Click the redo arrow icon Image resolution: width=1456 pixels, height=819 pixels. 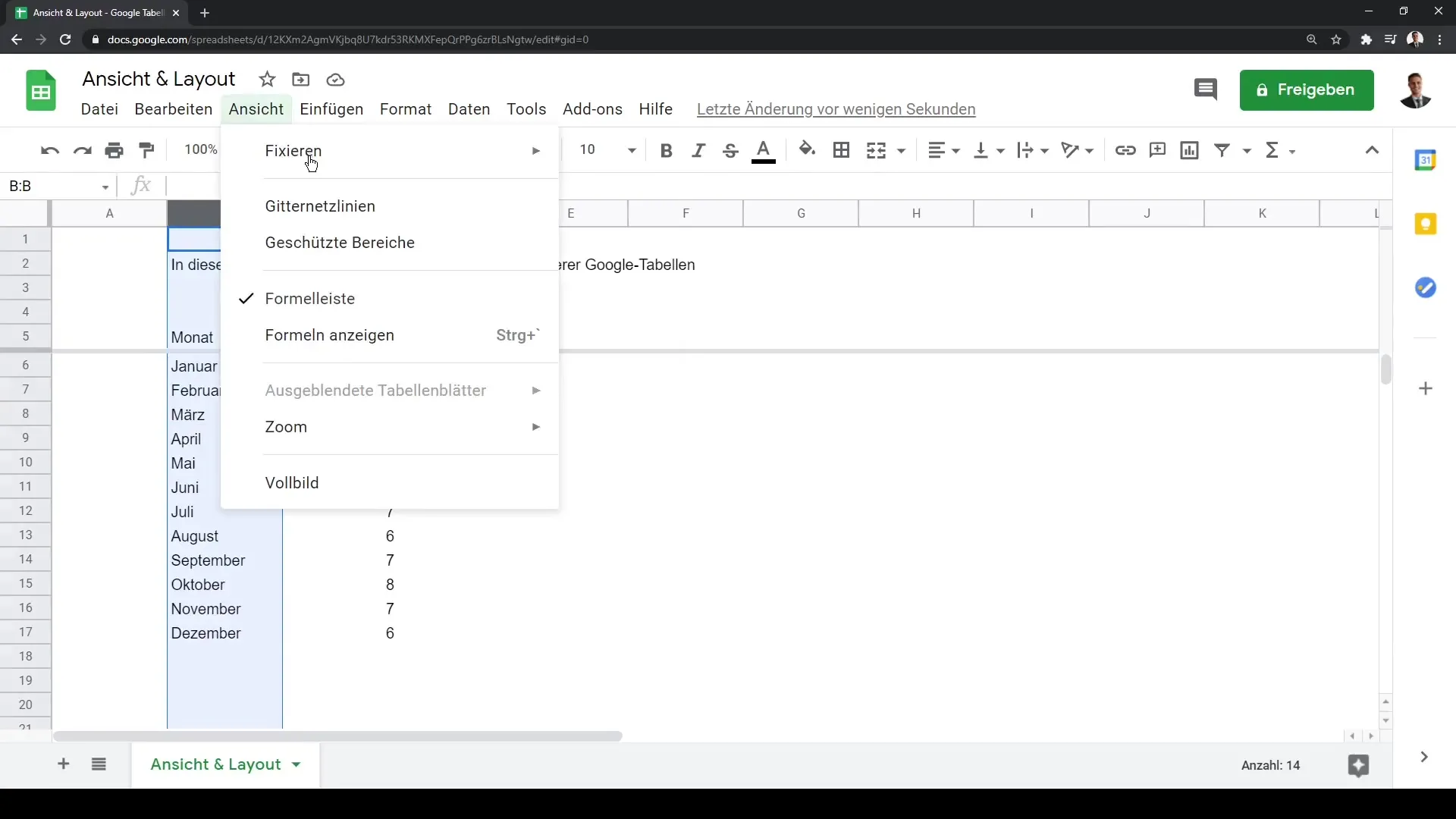pos(82,150)
